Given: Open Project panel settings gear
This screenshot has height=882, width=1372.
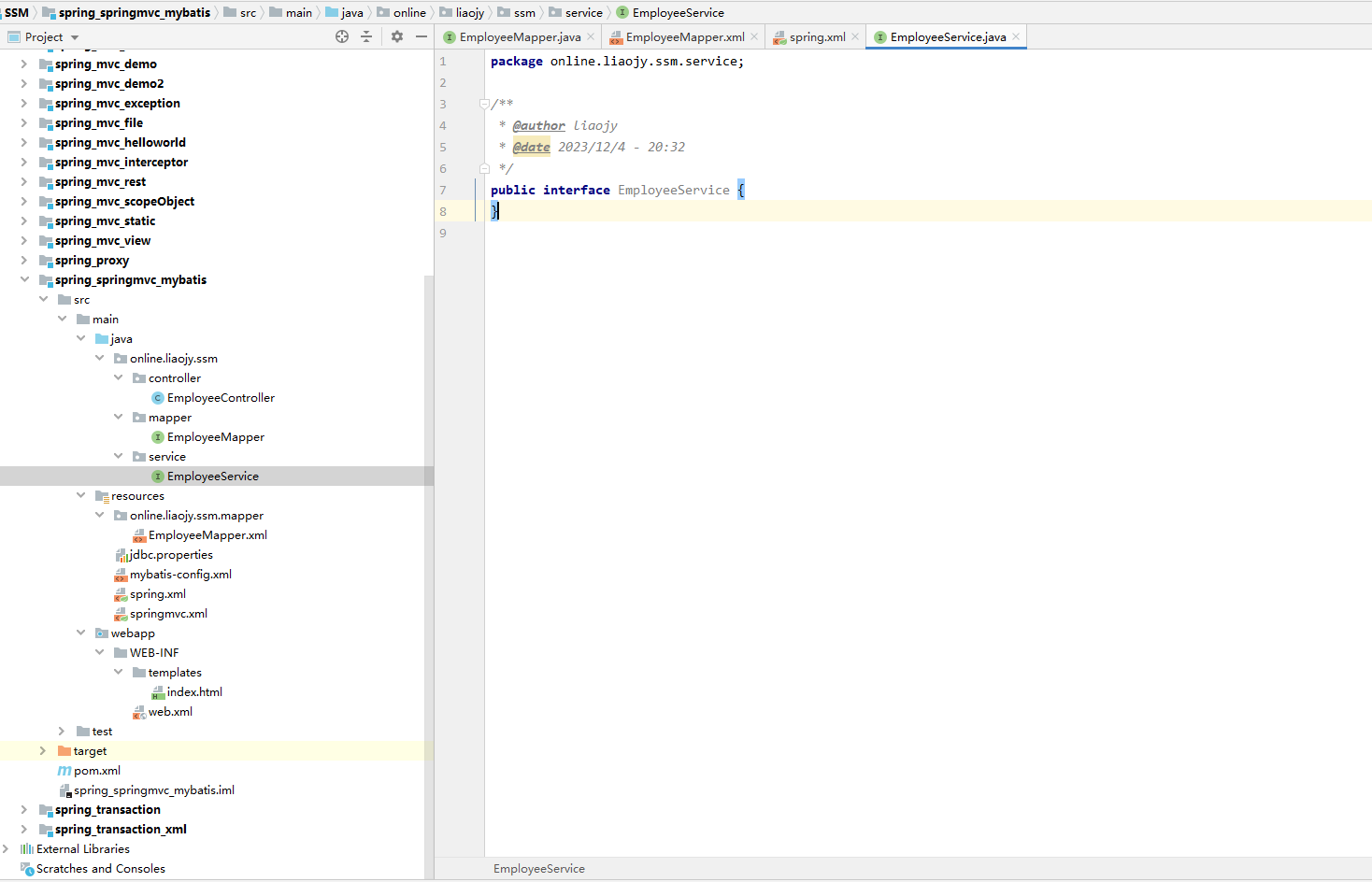Looking at the screenshot, I should (x=397, y=36).
